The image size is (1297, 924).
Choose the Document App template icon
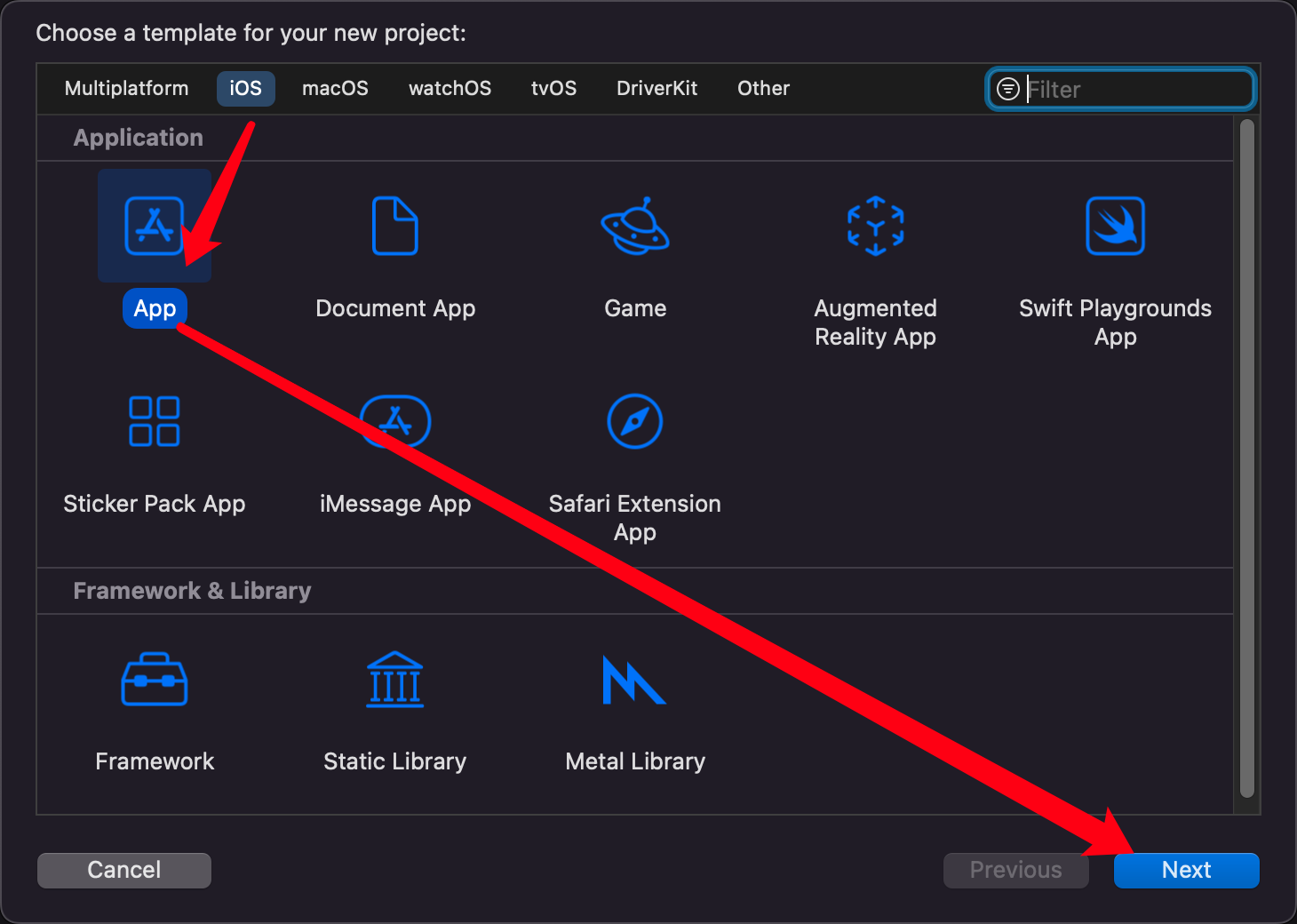tap(395, 226)
